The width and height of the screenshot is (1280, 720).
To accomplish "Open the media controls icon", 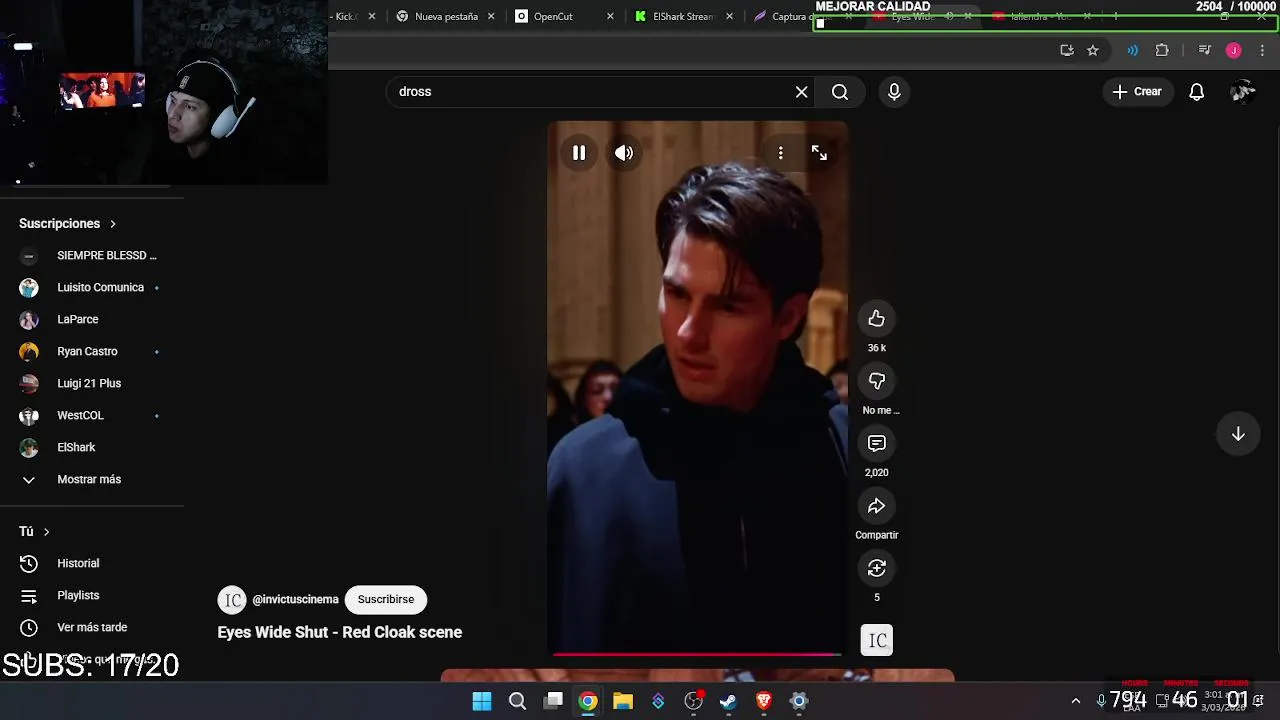I will 1205,50.
